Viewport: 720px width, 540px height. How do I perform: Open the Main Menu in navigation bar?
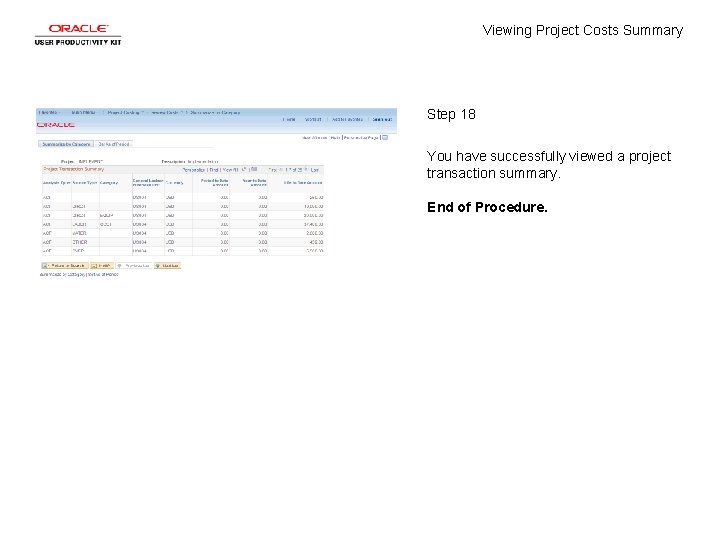(x=84, y=112)
